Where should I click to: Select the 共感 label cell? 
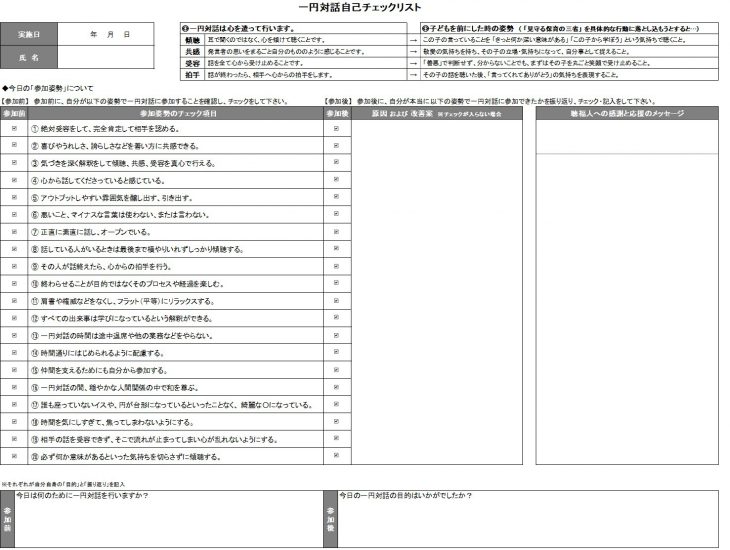(x=192, y=52)
